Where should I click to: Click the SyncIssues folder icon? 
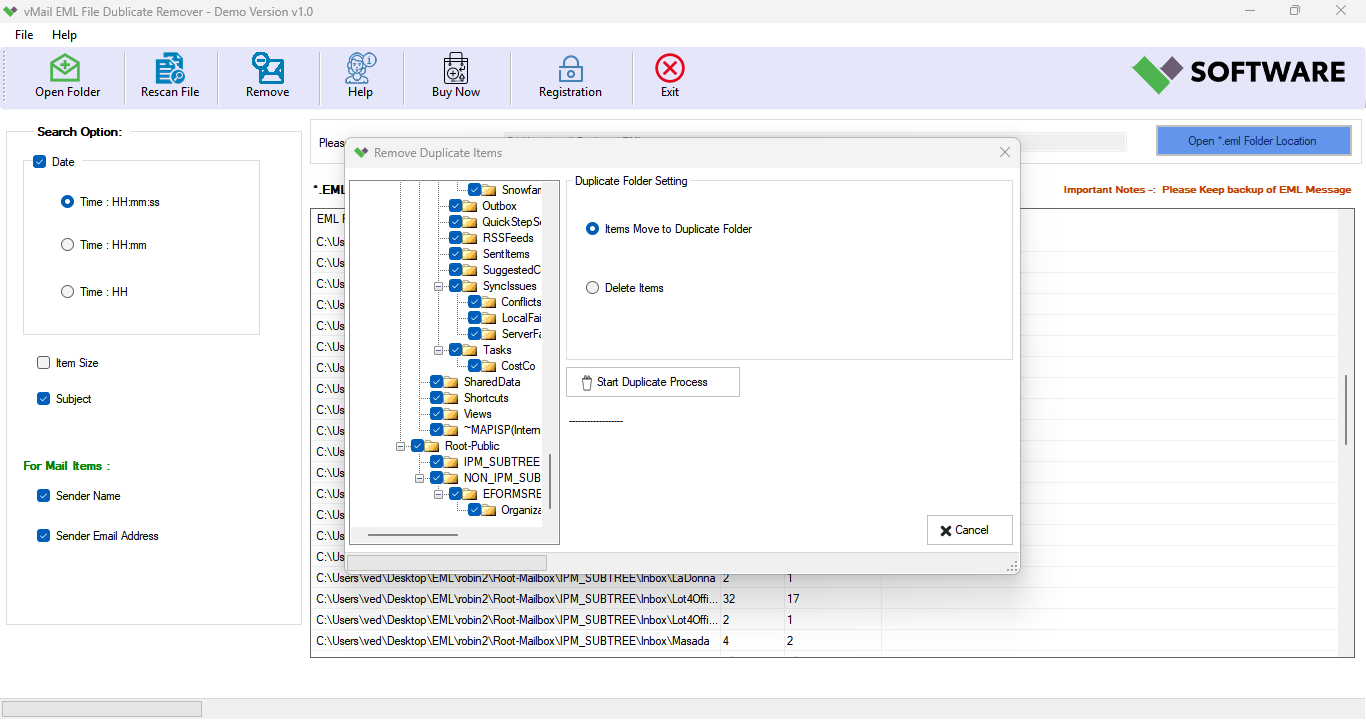[x=470, y=286]
